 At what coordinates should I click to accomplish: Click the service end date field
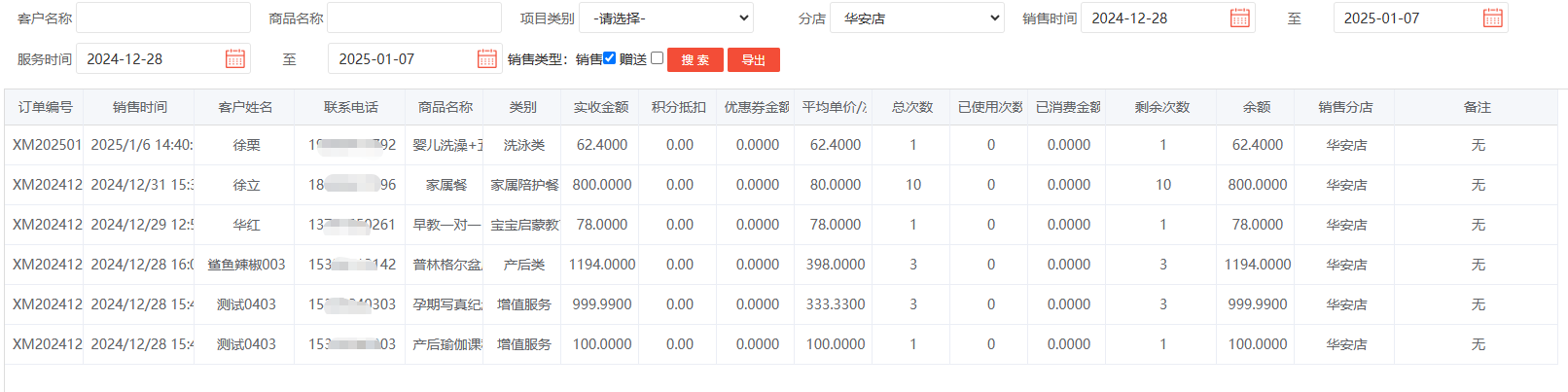click(x=415, y=58)
